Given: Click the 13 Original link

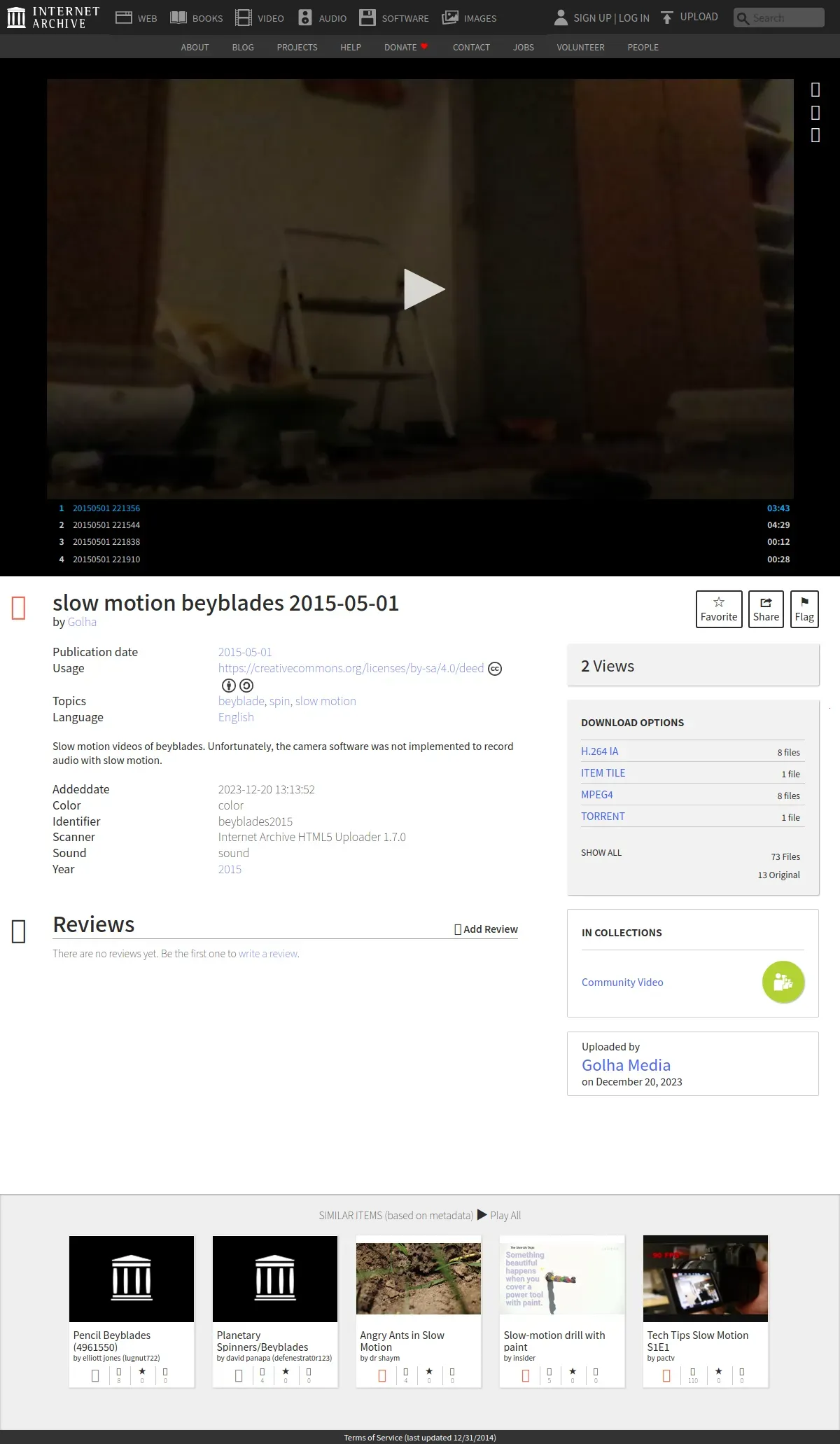Looking at the screenshot, I should 778,875.
